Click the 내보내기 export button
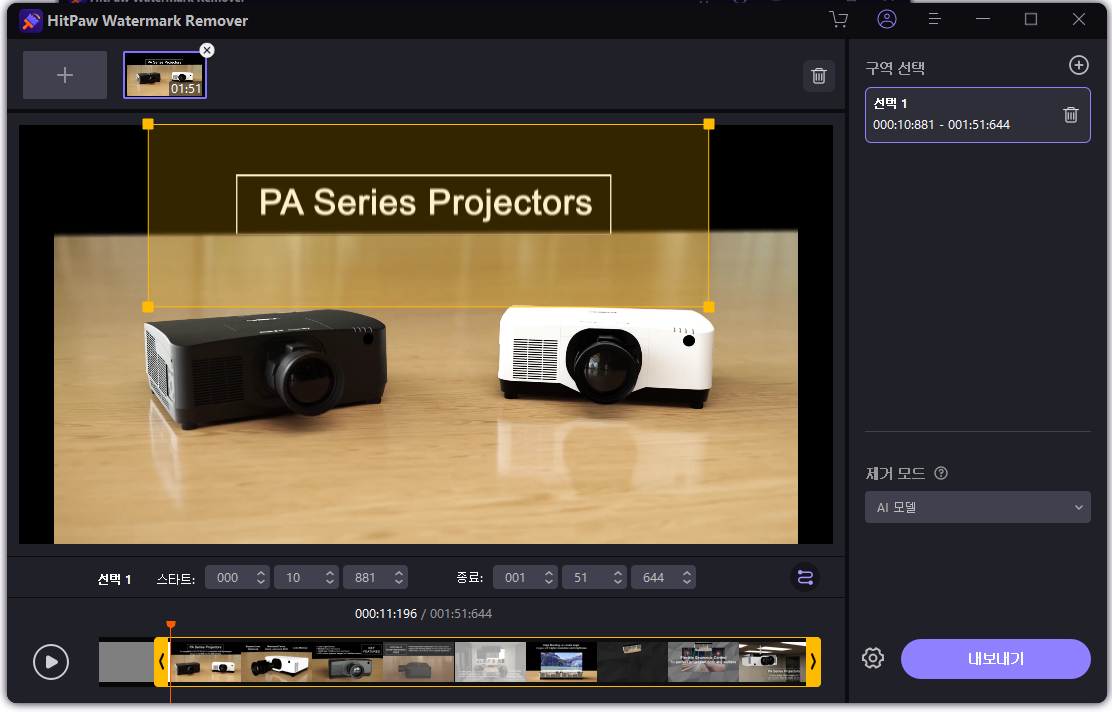 995,659
